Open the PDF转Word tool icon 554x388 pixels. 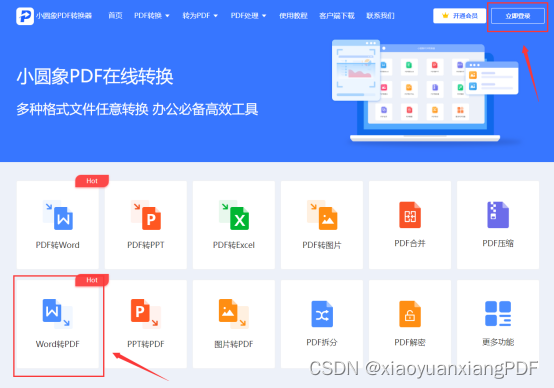pos(58,215)
